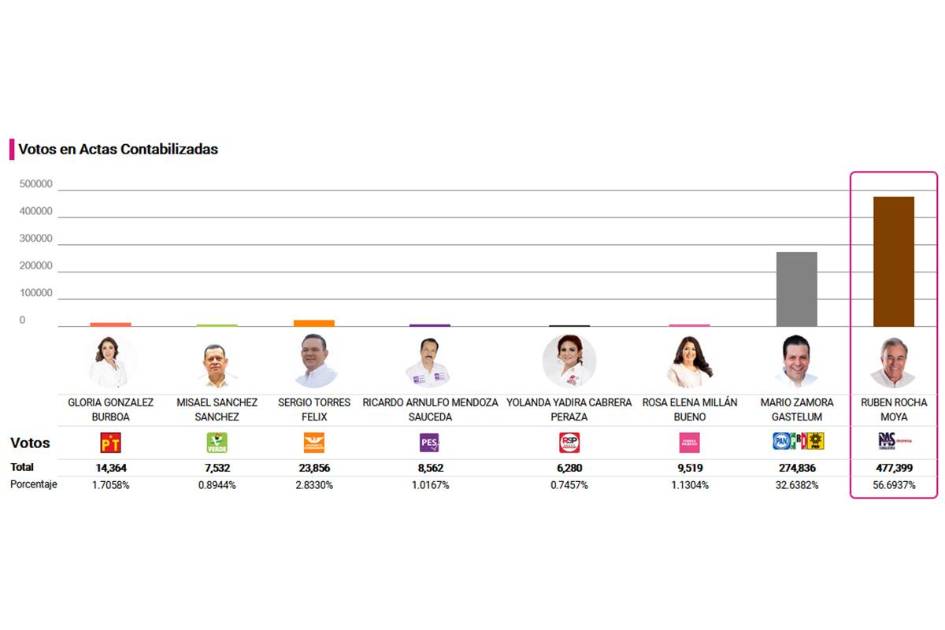This screenshot has height=630, width=945.
Task: Click the green Verde party logo
Action: pos(217,442)
